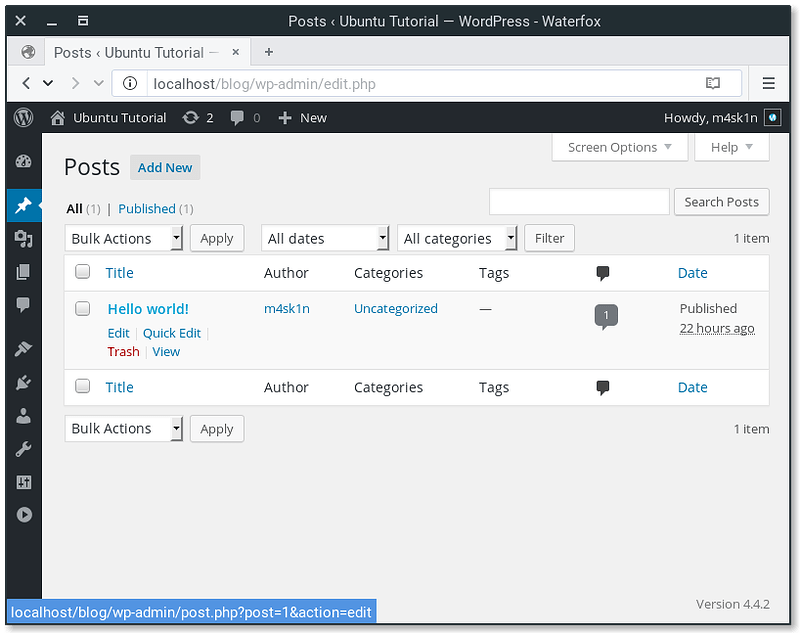Click the Collapse menu arrow icon
Viewport: 800px width, 633px height.
23,515
